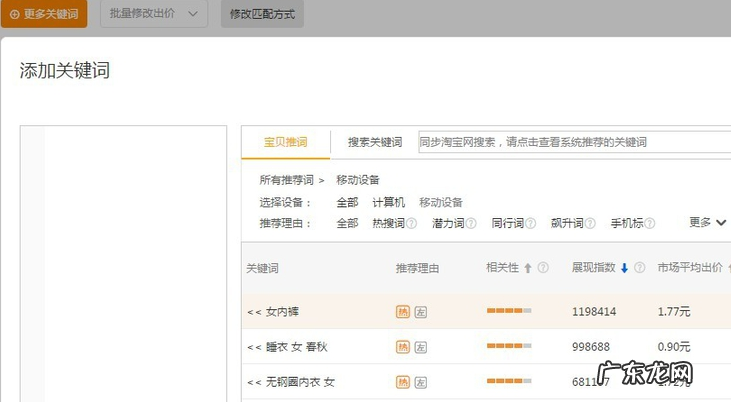Image resolution: width=731 pixels, height=402 pixels.
Task: Filter by 手机标 reason
Action: click(x=627, y=223)
